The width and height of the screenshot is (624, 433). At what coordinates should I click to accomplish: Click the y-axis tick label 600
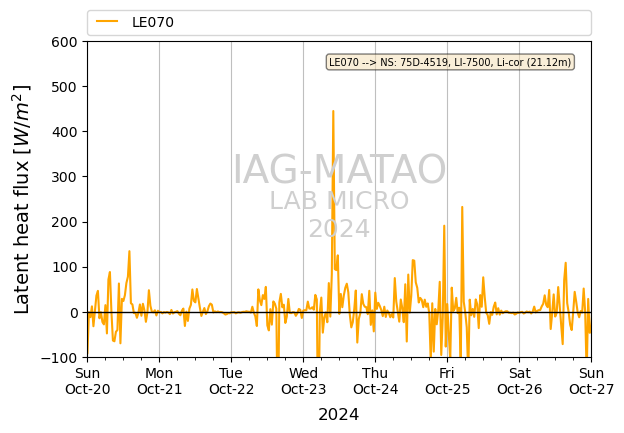(64, 42)
